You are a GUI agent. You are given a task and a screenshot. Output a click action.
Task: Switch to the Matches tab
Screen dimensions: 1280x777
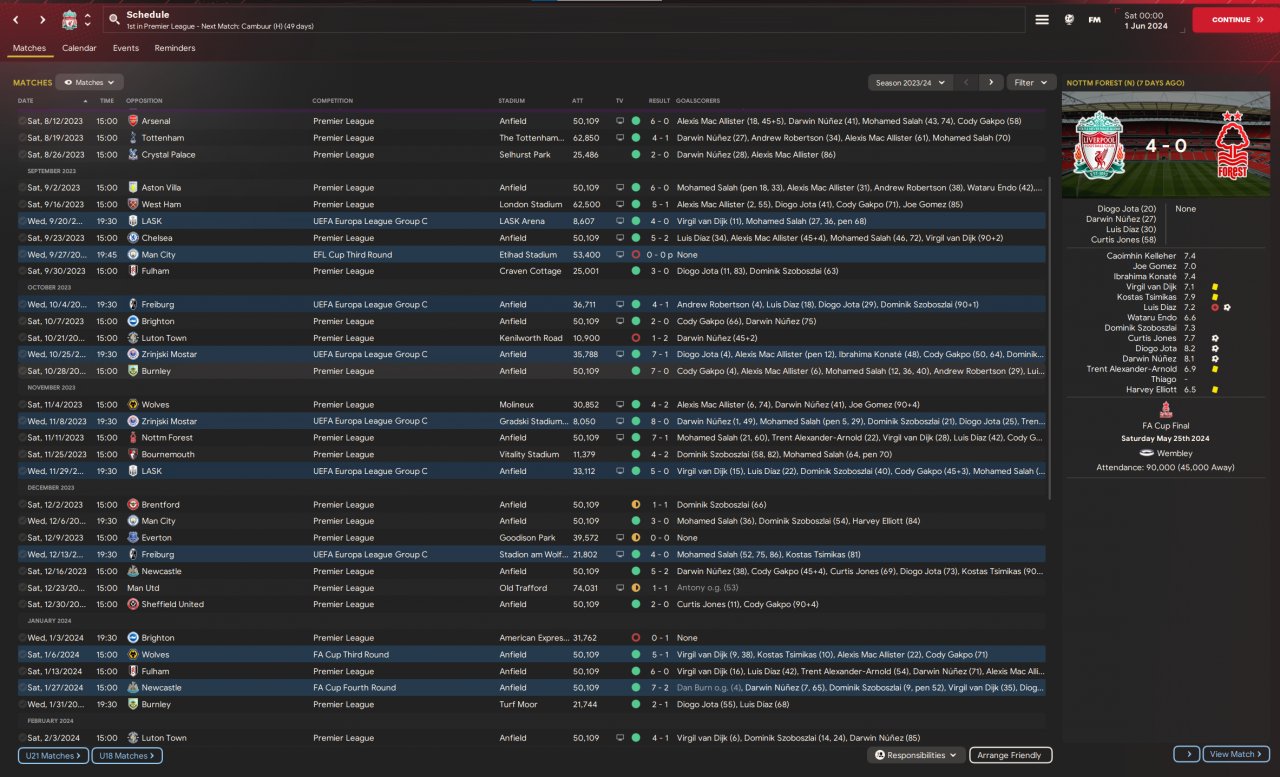point(29,48)
